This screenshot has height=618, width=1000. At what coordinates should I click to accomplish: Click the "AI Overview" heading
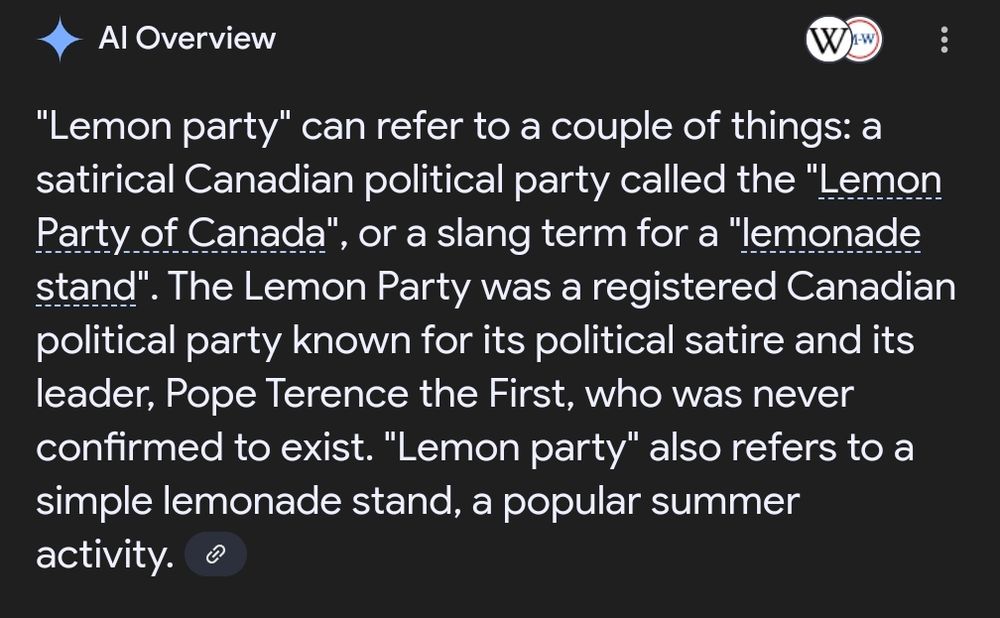point(187,38)
